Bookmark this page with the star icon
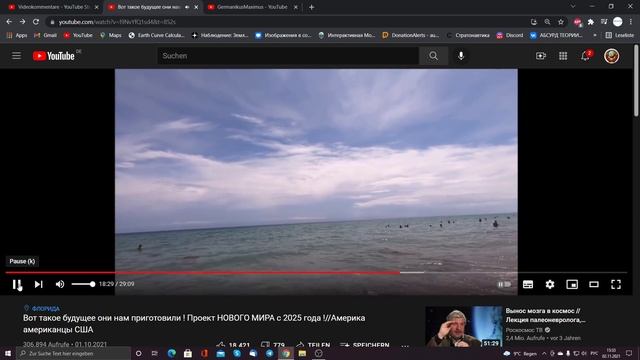 tap(561, 22)
